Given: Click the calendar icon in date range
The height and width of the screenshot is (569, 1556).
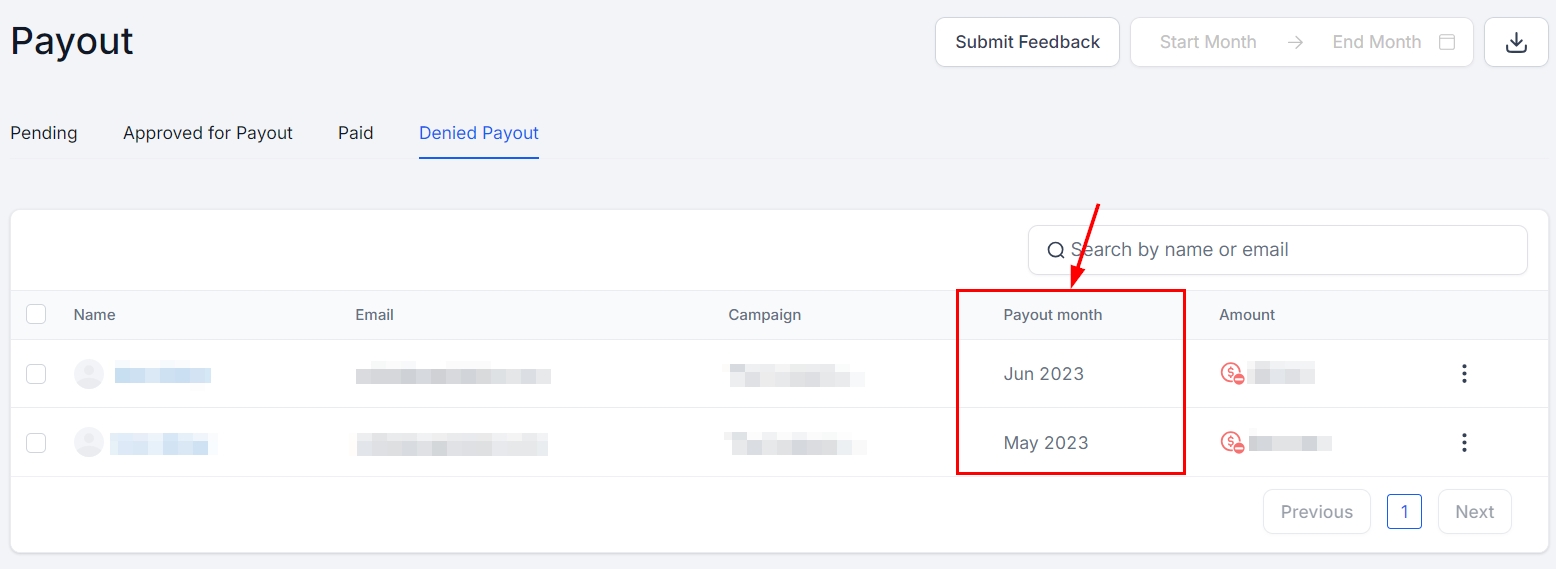Looking at the screenshot, I should (1446, 42).
